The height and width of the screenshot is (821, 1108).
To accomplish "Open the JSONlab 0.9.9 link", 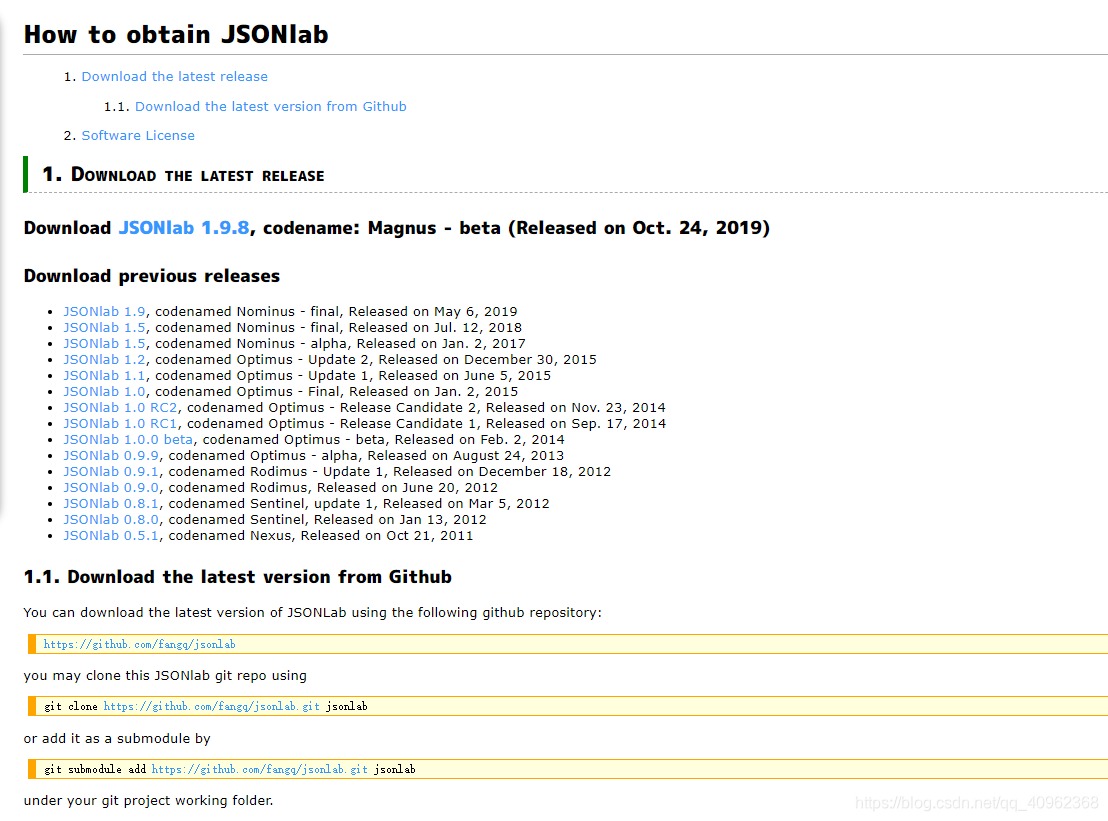I will coord(111,456).
